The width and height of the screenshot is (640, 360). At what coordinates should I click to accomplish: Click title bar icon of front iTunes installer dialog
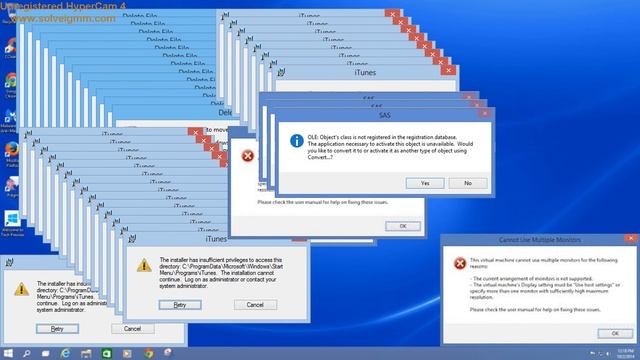click(x=132, y=239)
